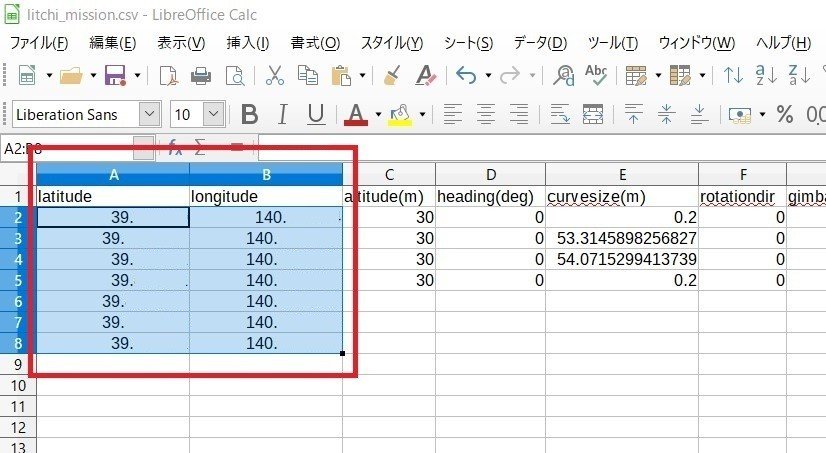Align cell content to top
This screenshot has width=826, height=453.
(x=634, y=114)
